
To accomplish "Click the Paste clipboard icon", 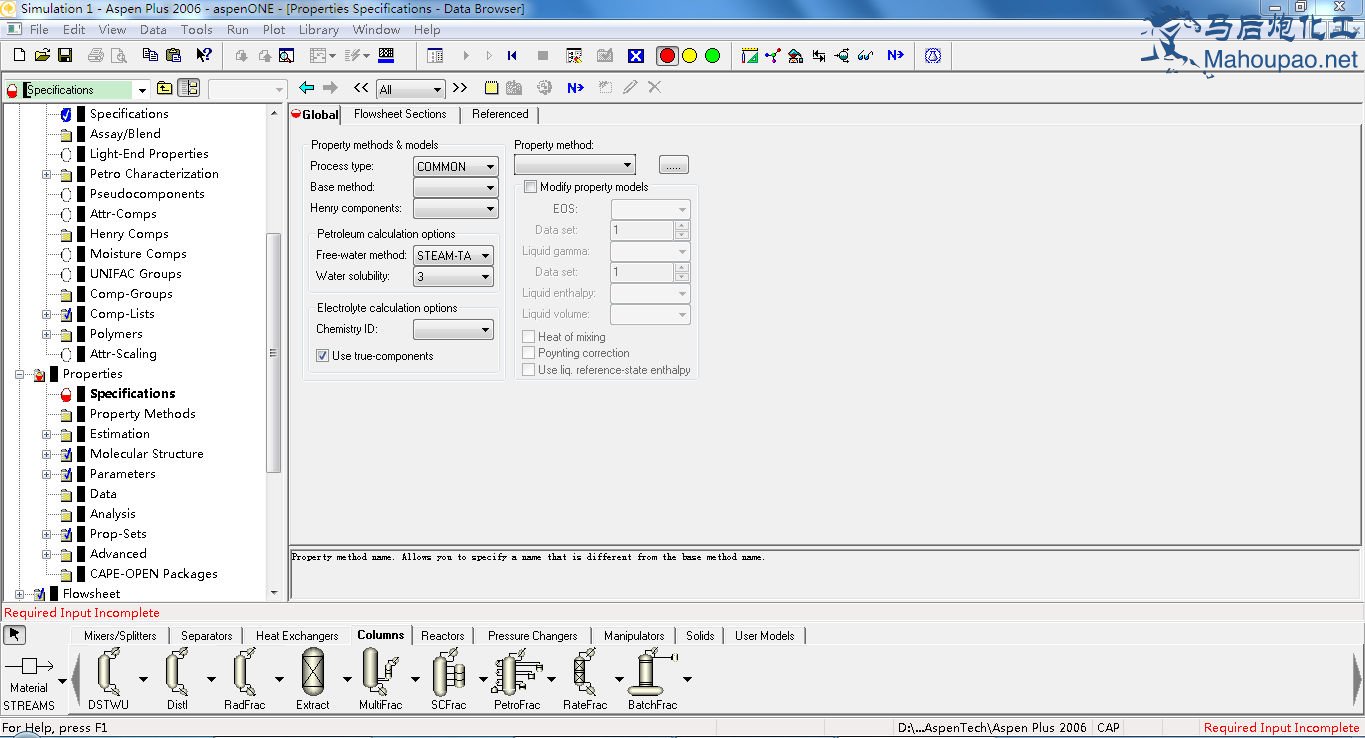I will click(x=174, y=55).
